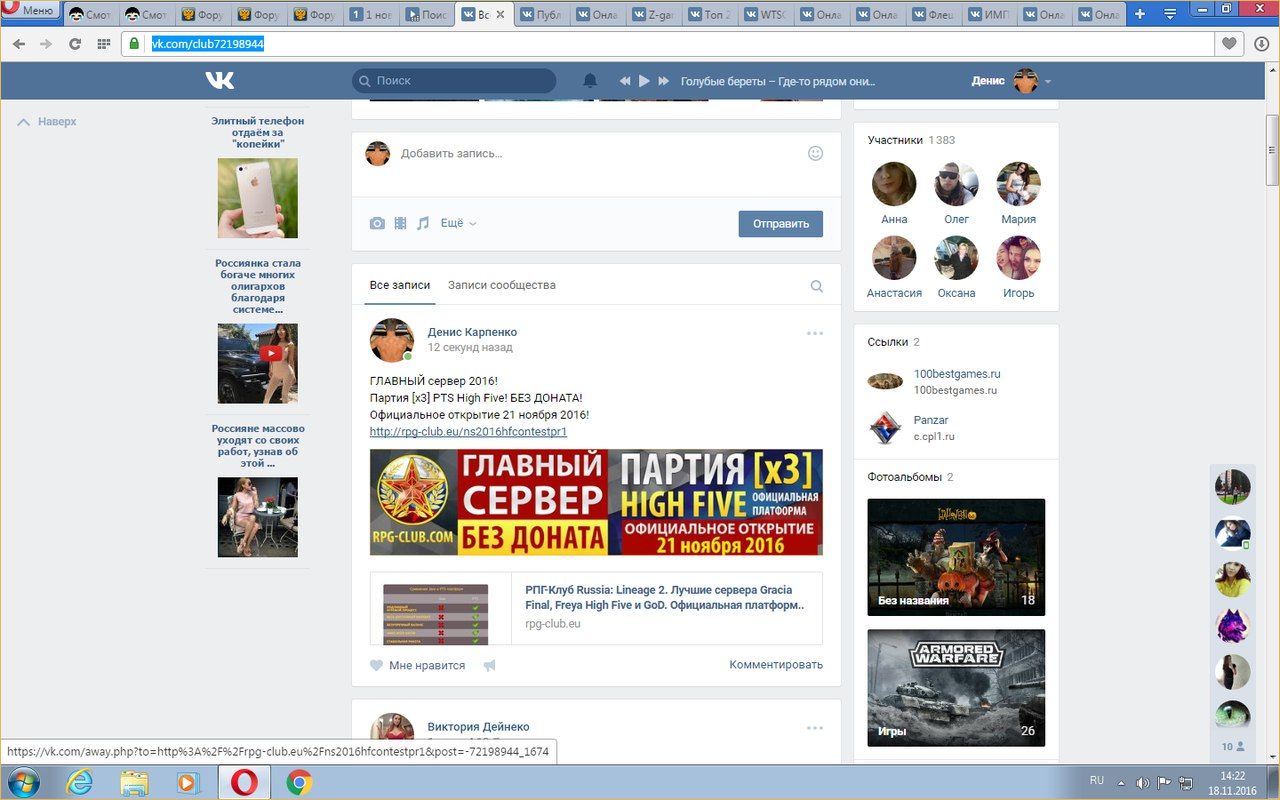Screen dimensions: 1280x800
Task: Open the Windows Start menu
Action: tap(23, 782)
